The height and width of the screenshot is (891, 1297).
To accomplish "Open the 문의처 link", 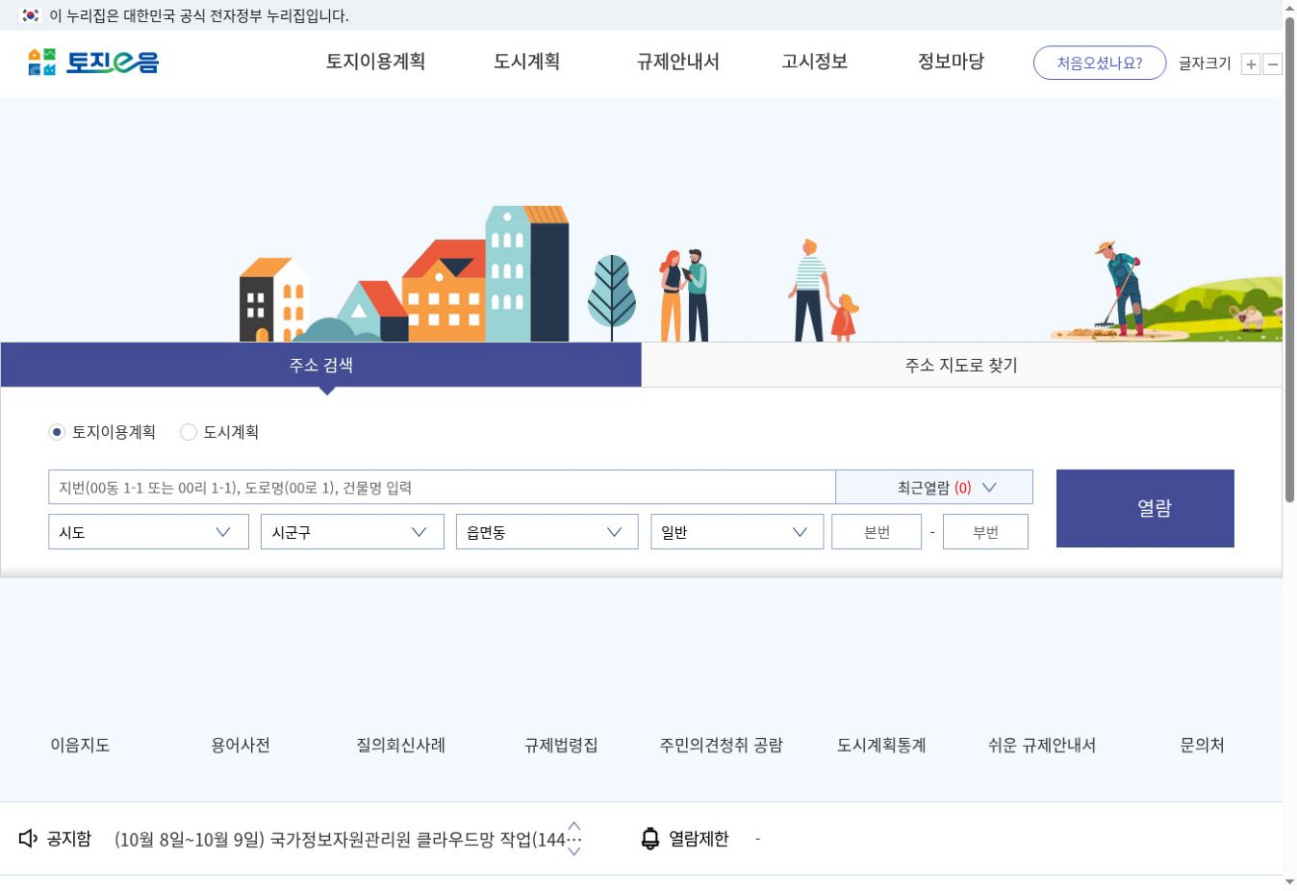I will pyautogui.click(x=1202, y=745).
